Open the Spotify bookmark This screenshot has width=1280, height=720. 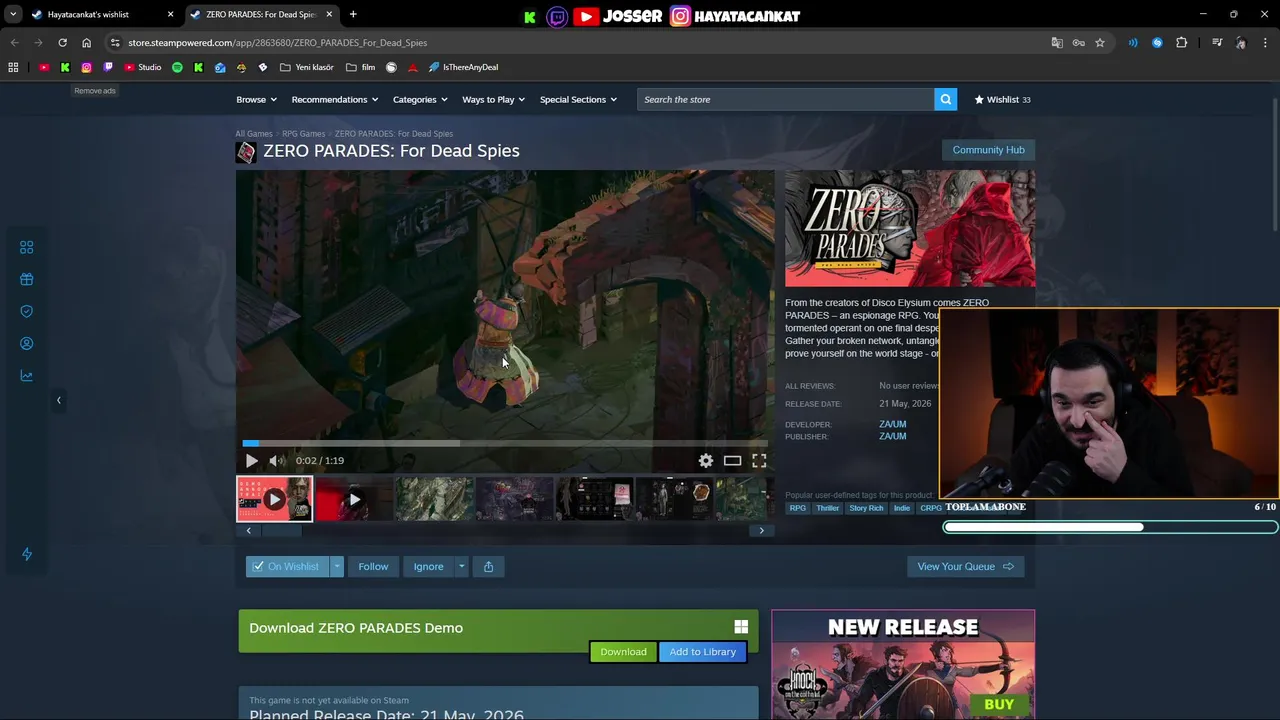[x=177, y=67]
